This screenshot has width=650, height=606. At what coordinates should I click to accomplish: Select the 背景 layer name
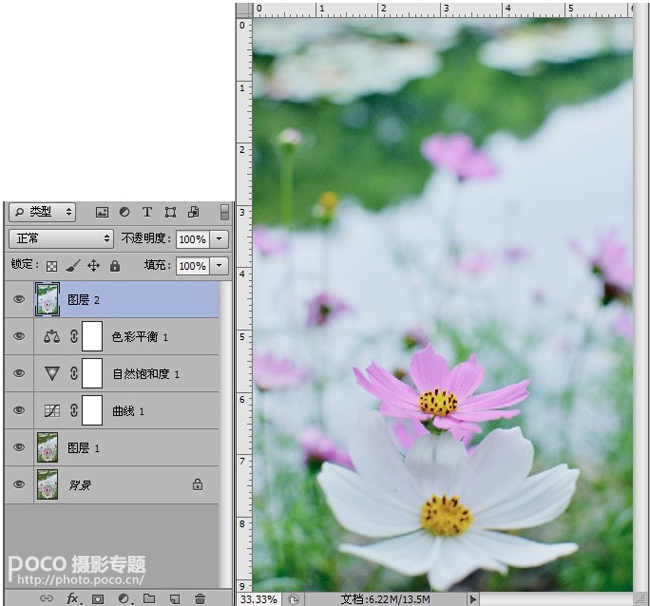click(80, 485)
